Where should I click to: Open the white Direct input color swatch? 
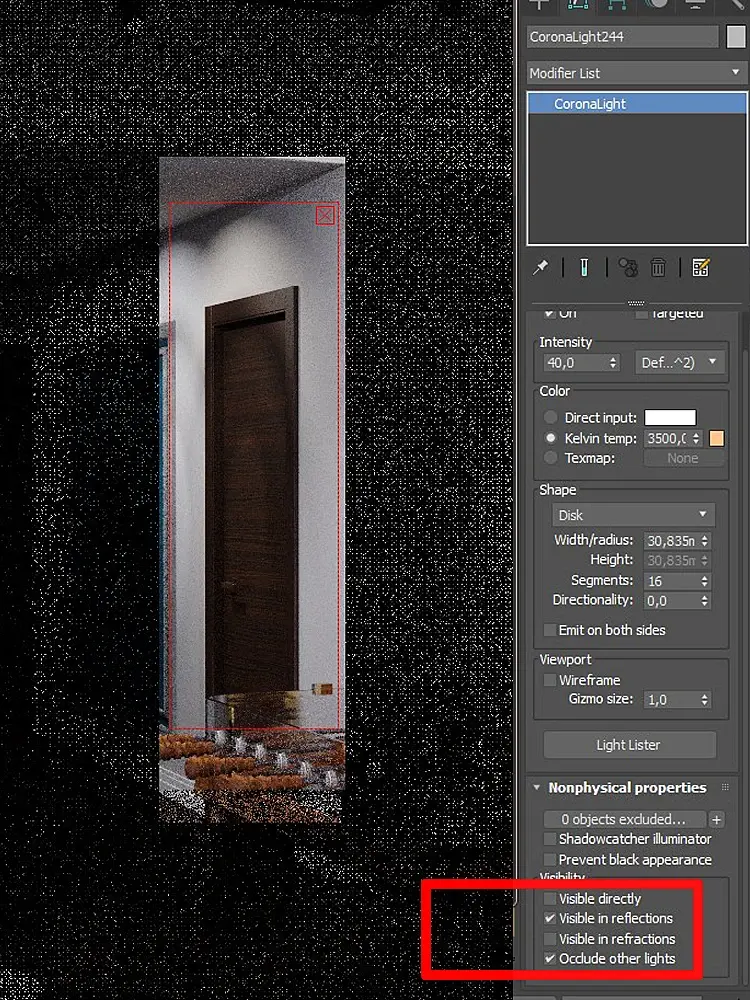(x=670, y=418)
